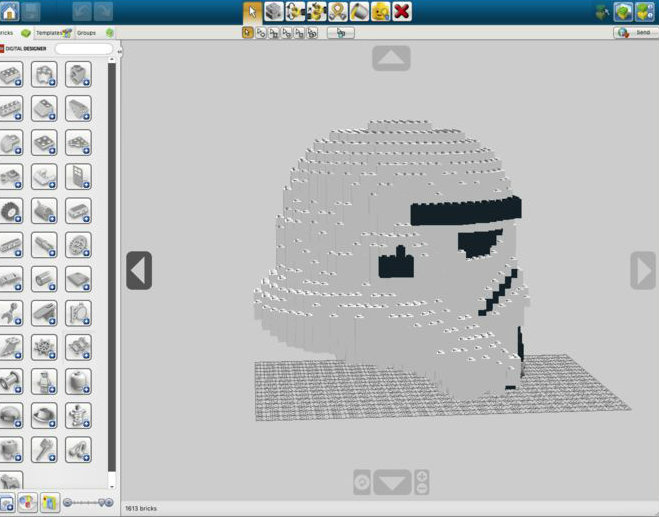The height and width of the screenshot is (517, 659).
Task: Open the Templates tab
Action: coord(54,33)
